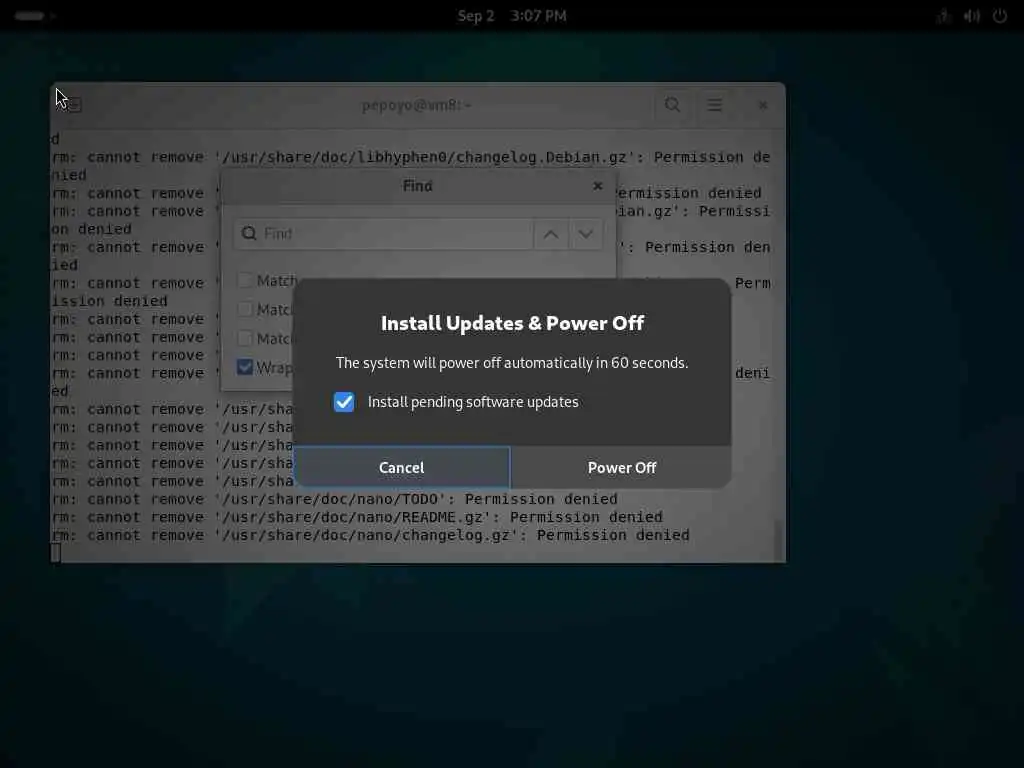
Task: Click the pepoyo@vm8 terminal title
Action: click(417, 105)
